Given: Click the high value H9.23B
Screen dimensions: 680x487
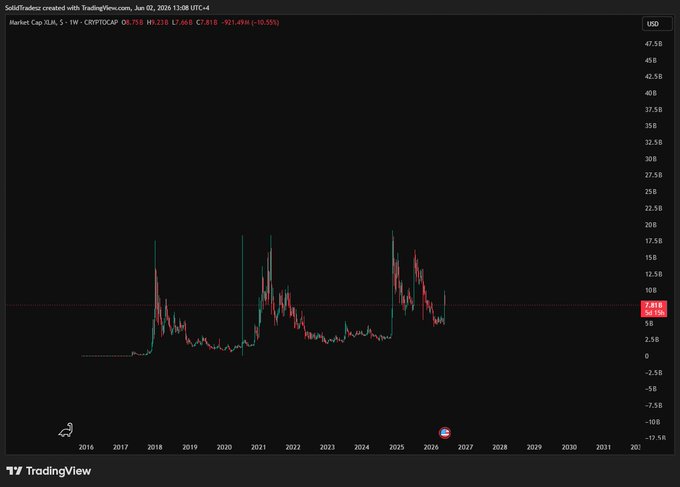Looking at the screenshot, I should pyautogui.click(x=157, y=22).
